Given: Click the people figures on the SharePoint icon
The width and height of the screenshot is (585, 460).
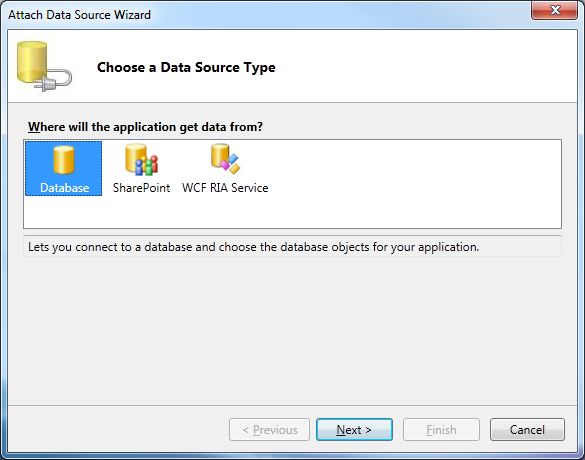Looking at the screenshot, I should (146, 165).
